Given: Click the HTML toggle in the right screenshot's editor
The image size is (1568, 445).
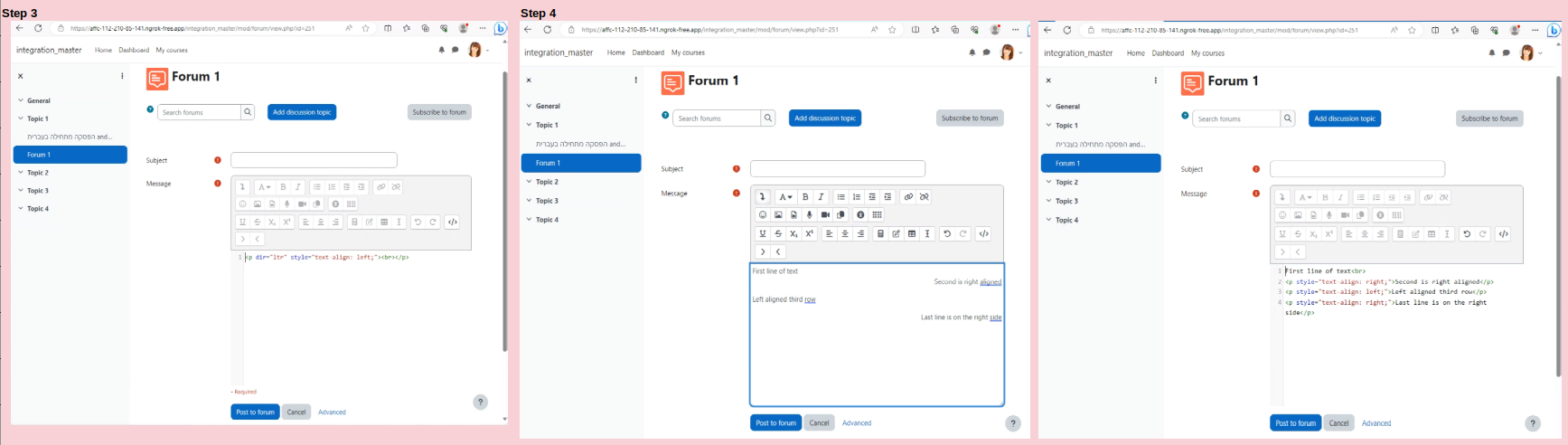Looking at the screenshot, I should coord(1503,234).
